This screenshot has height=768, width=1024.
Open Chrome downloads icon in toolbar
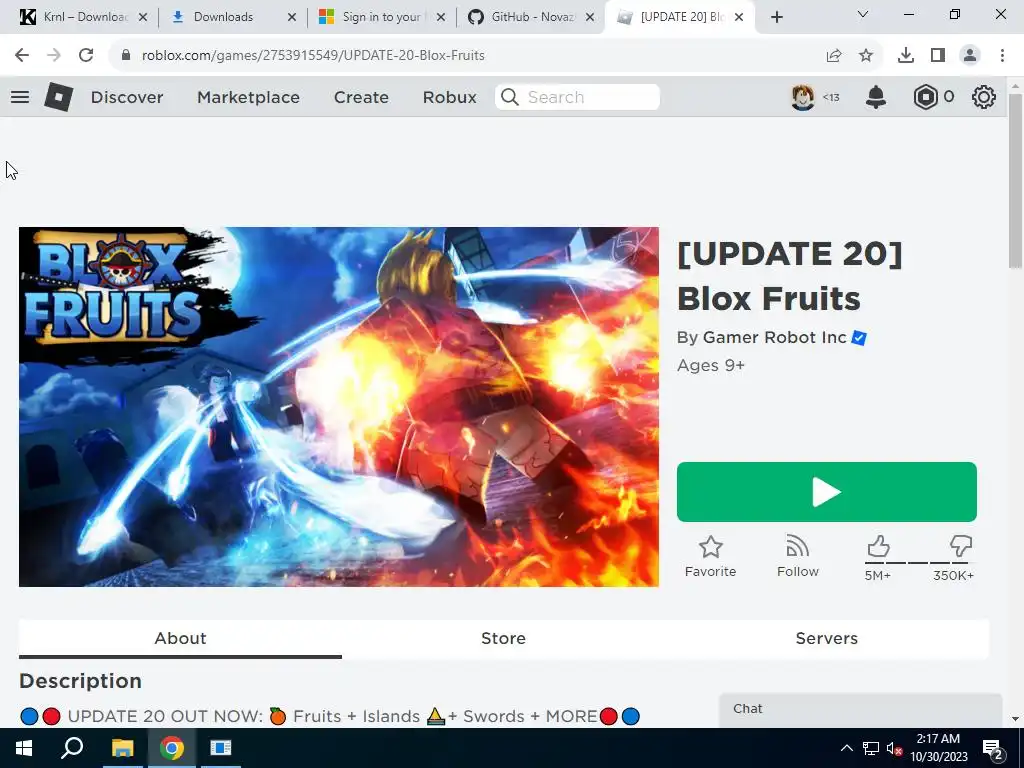pos(906,56)
